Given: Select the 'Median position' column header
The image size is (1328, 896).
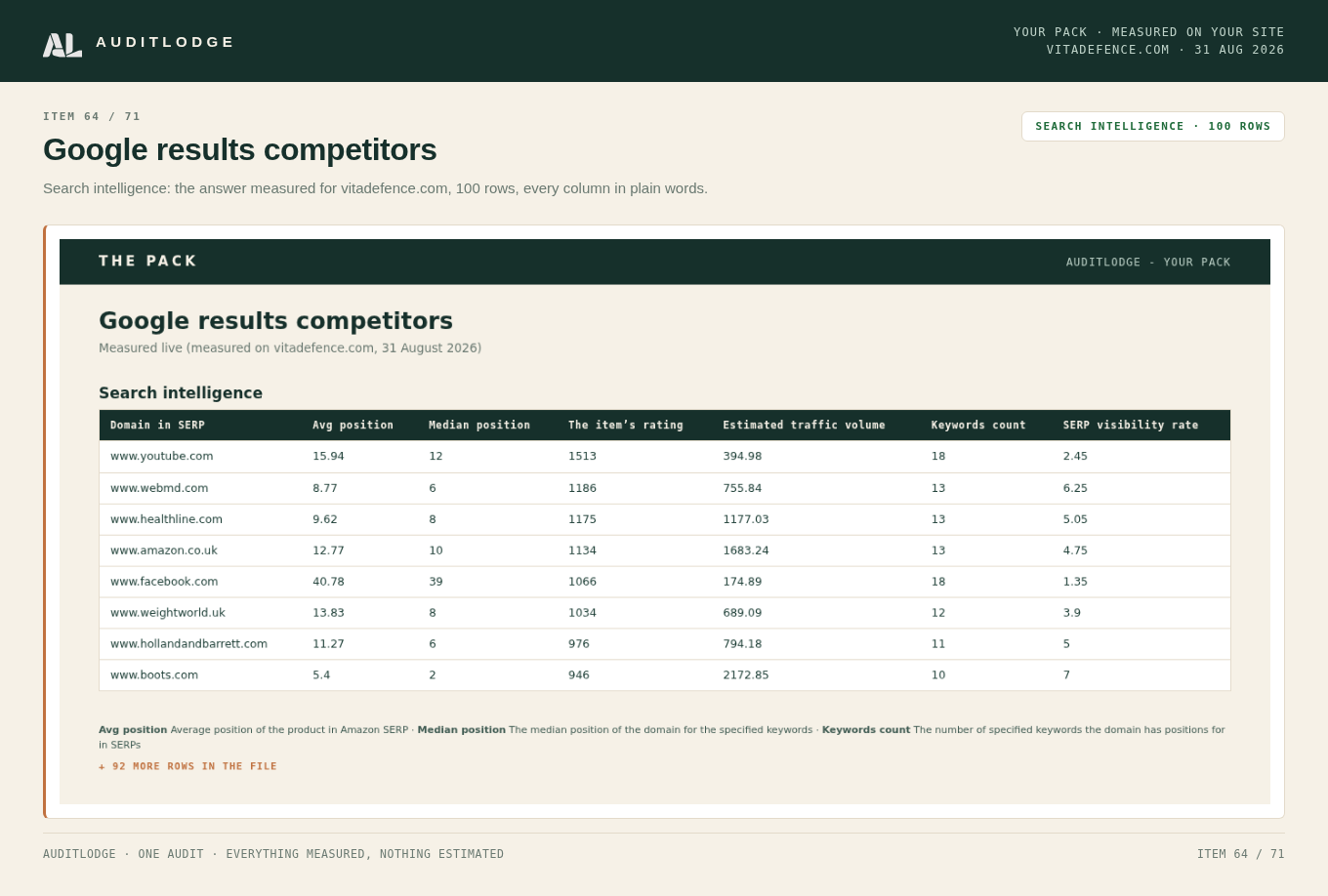Looking at the screenshot, I should (x=479, y=426).
